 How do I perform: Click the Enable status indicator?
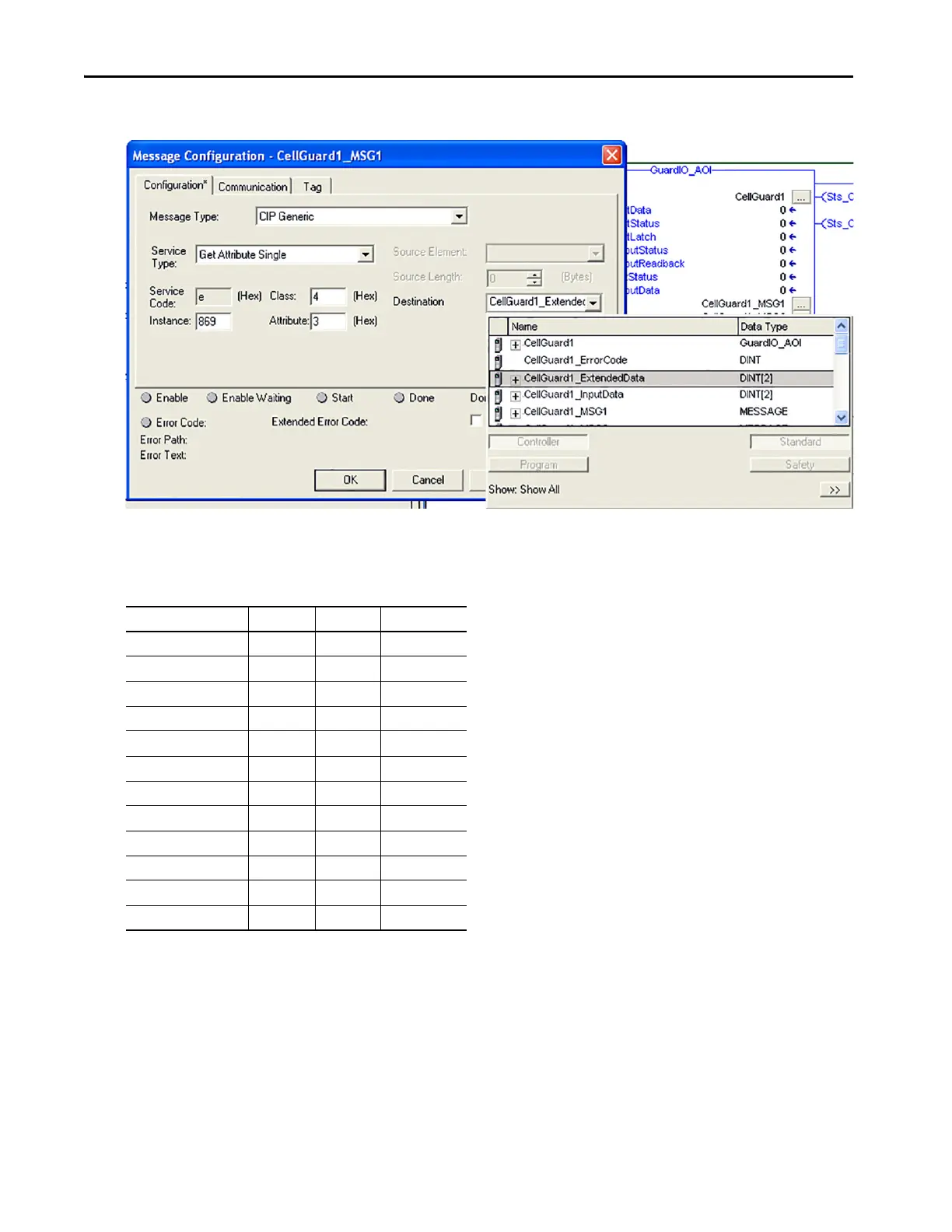(x=146, y=398)
